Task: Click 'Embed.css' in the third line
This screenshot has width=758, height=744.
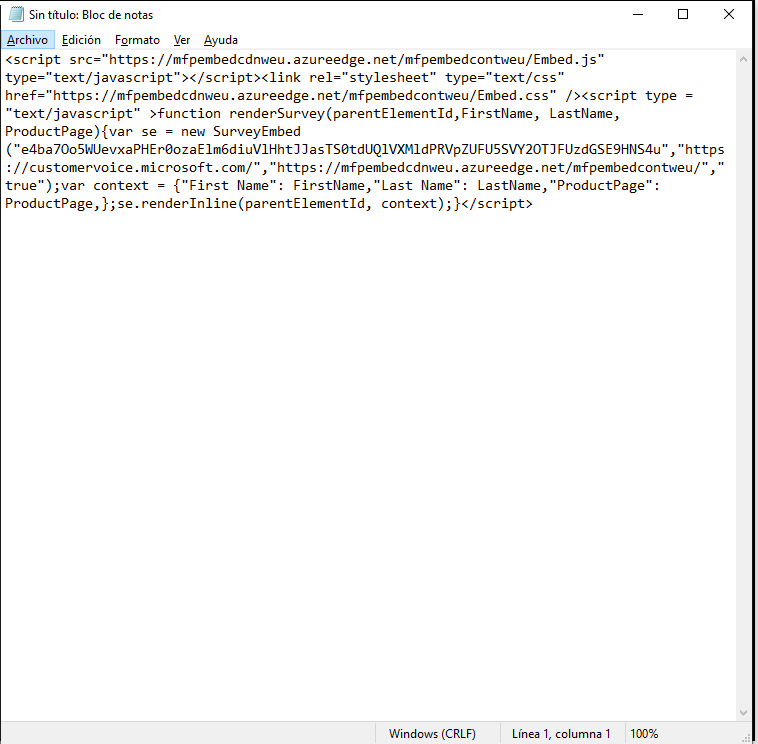Action: click(x=513, y=96)
